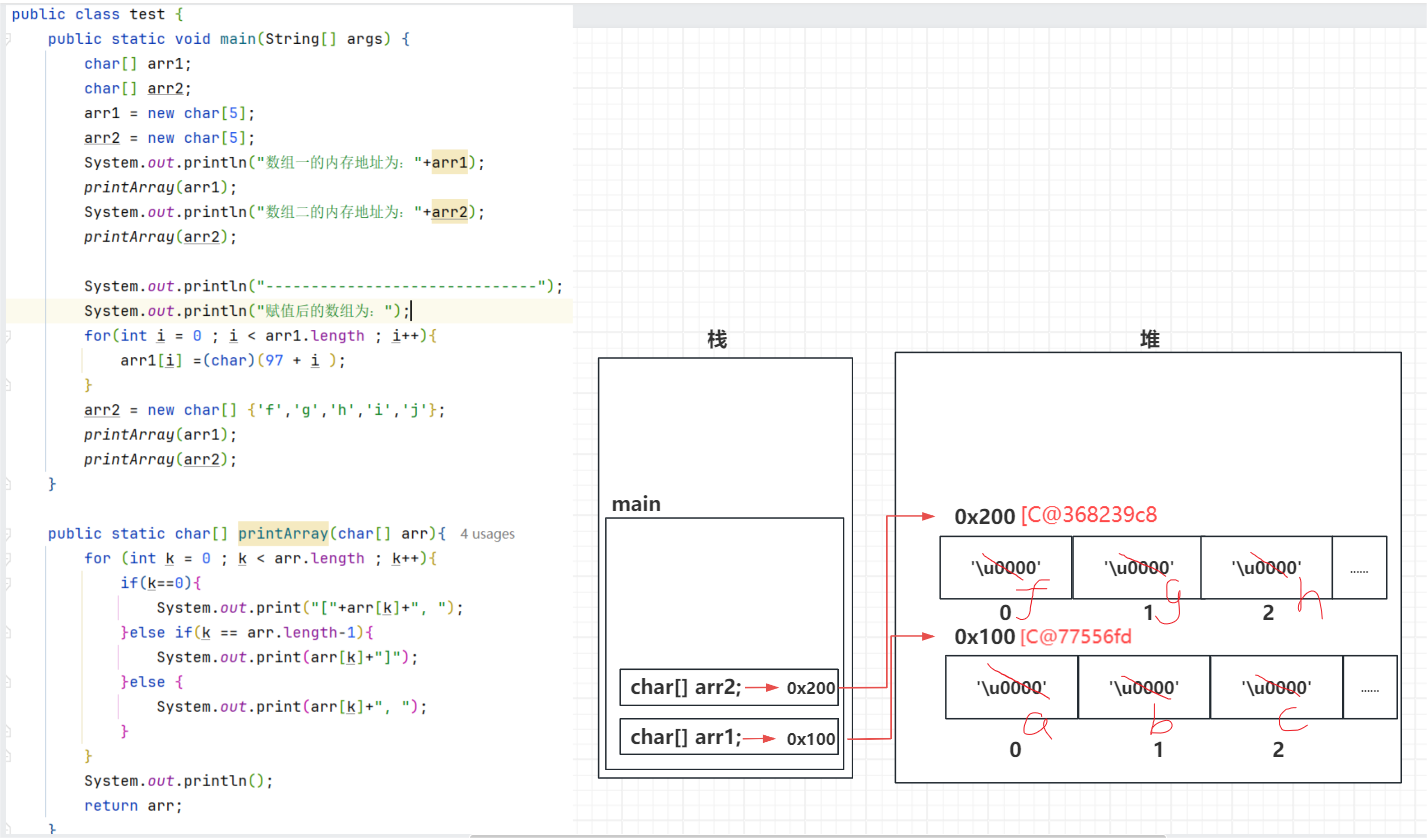
Task: Click the 'if(k==0){' line
Action: click(x=161, y=583)
